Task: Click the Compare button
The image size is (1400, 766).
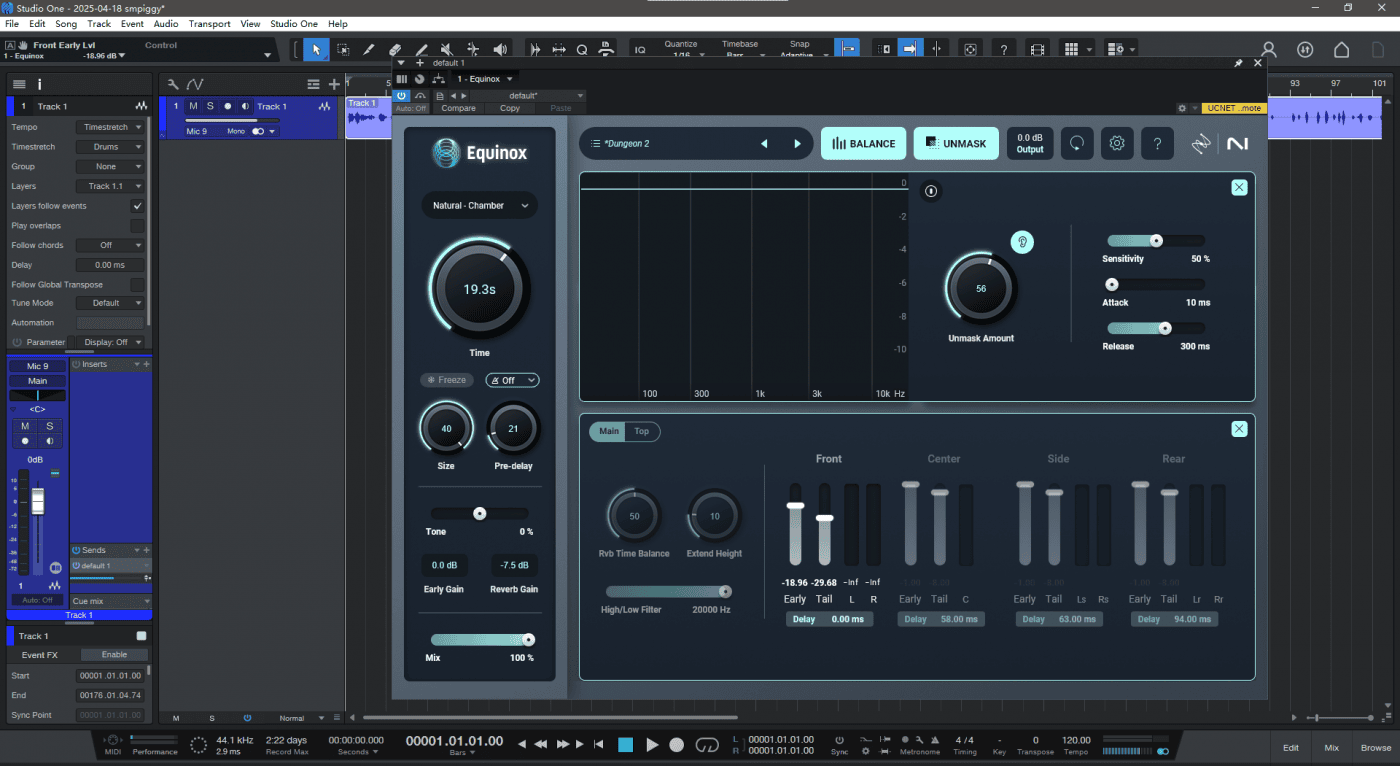Action: point(459,108)
